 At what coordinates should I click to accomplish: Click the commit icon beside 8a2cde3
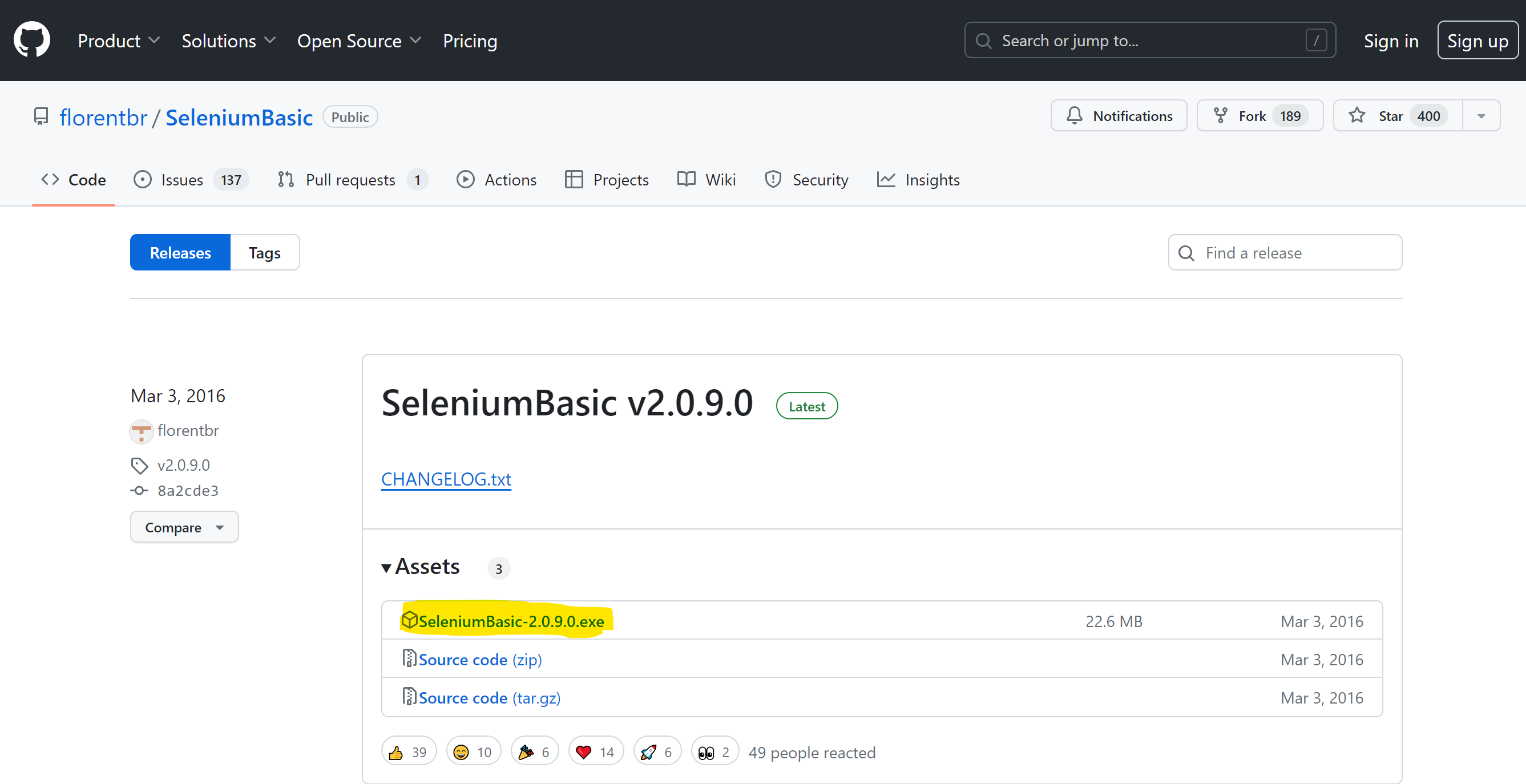coord(139,490)
